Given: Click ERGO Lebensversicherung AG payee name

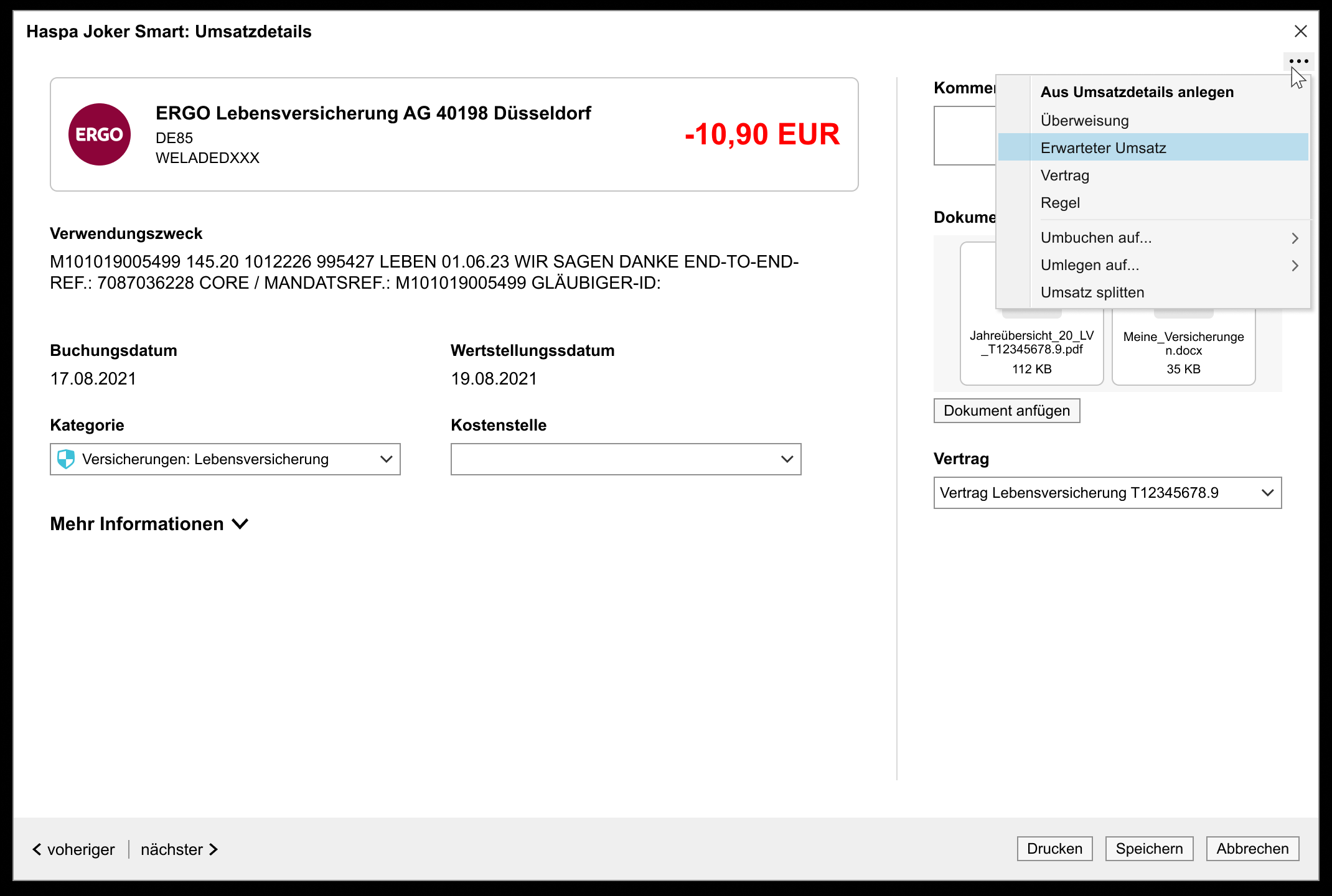Looking at the screenshot, I should tap(373, 113).
